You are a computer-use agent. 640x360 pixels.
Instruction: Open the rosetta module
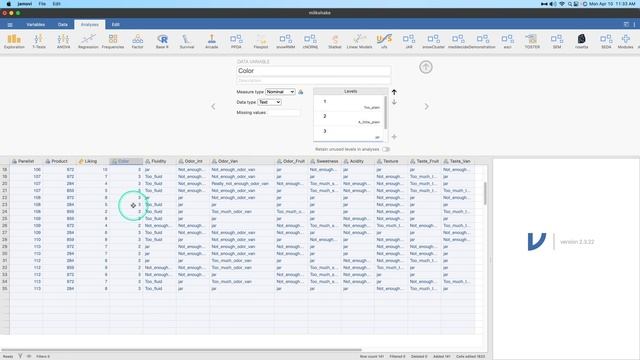point(582,41)
